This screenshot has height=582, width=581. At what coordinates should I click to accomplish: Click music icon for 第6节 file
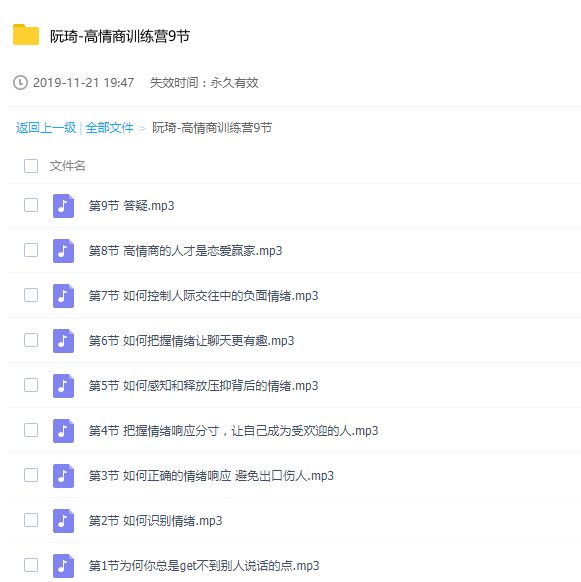tap(63, 341)
